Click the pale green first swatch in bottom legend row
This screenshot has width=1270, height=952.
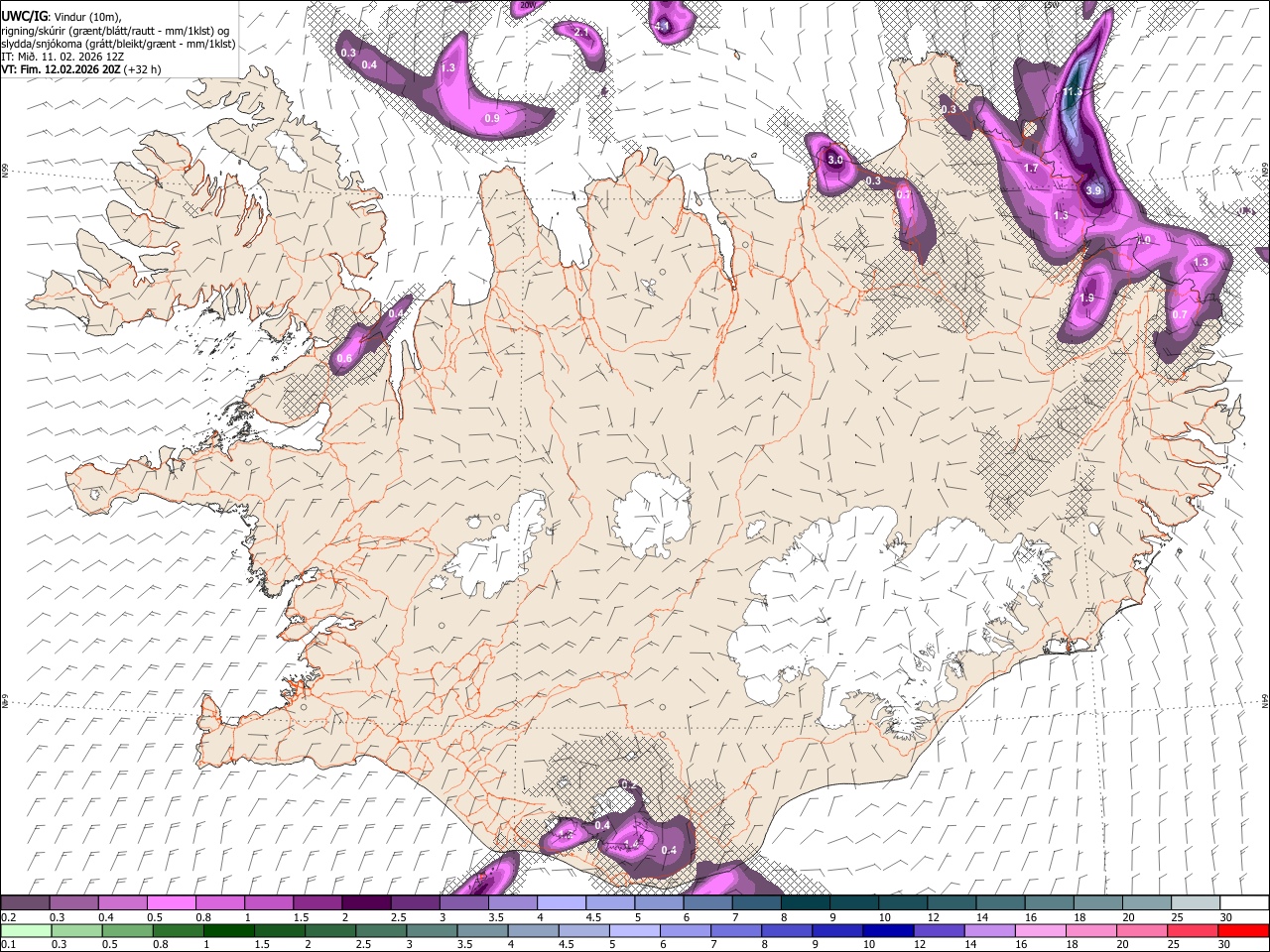[25, 930]
